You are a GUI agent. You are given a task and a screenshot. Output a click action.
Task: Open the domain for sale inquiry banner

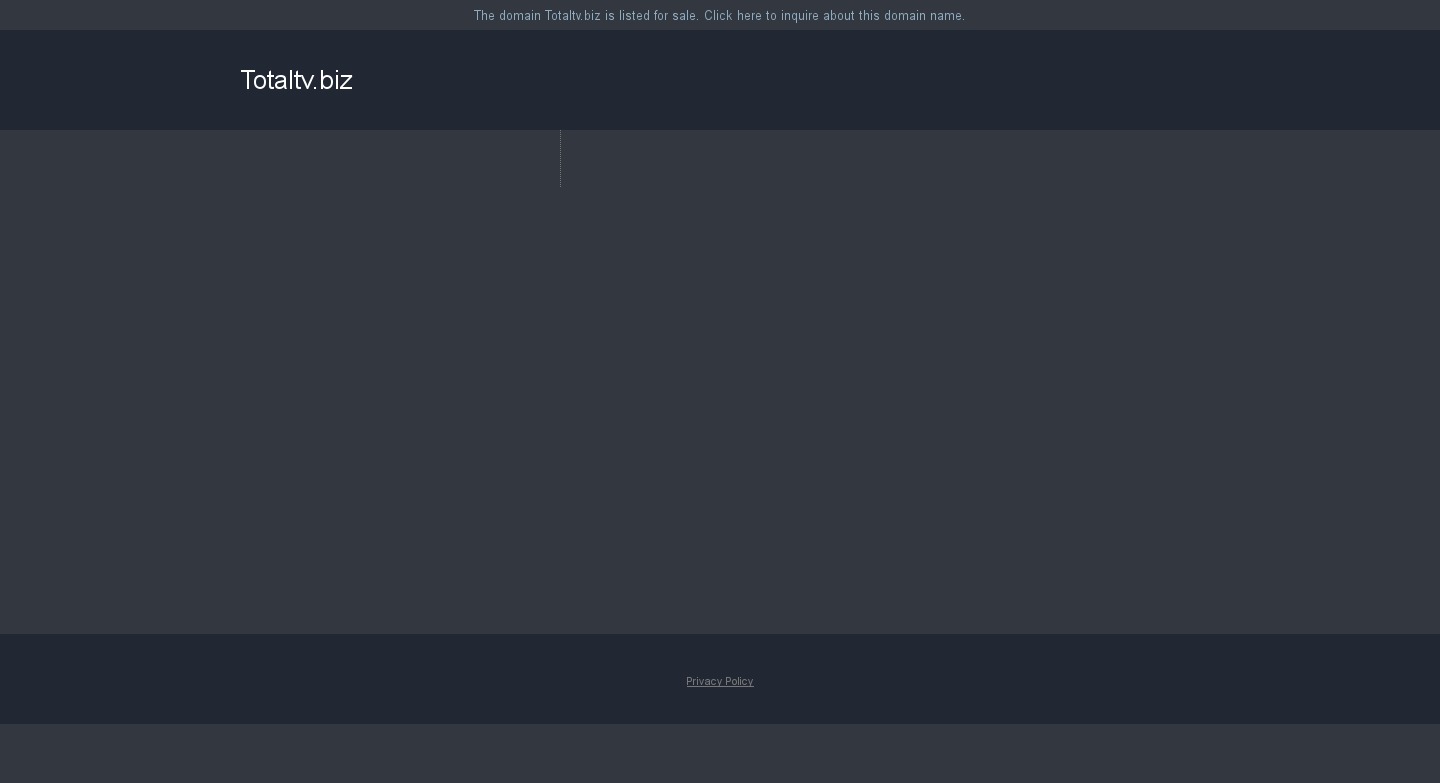719,16
